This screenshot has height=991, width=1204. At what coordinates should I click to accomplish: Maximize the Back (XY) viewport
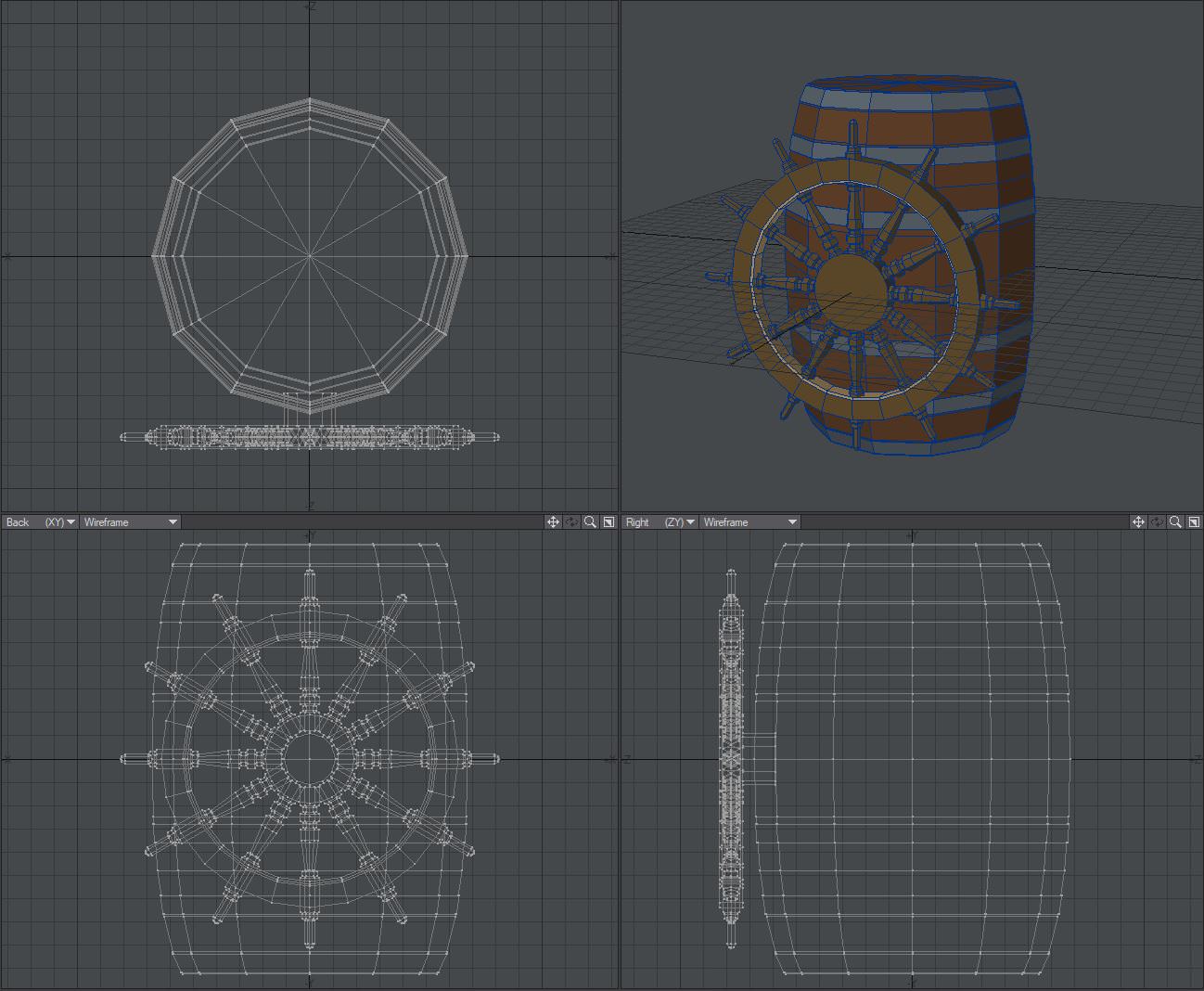click(x=608, y=522)
